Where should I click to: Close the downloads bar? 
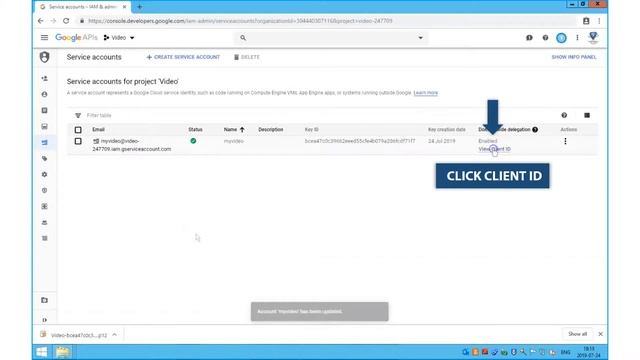[600, 334]
